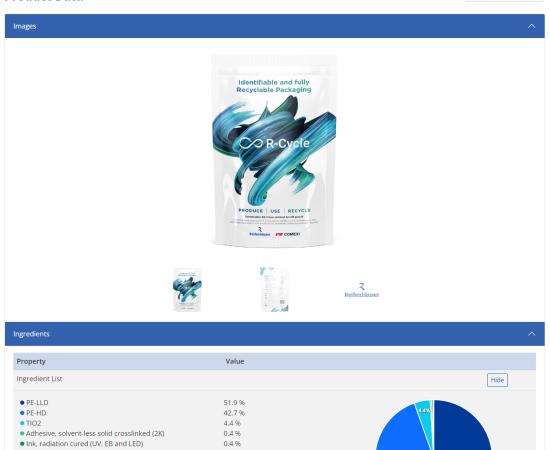This screenshot has height=450, width=550.
Task: Click the Ingredients header bar
Action: [x=275, y=334]
